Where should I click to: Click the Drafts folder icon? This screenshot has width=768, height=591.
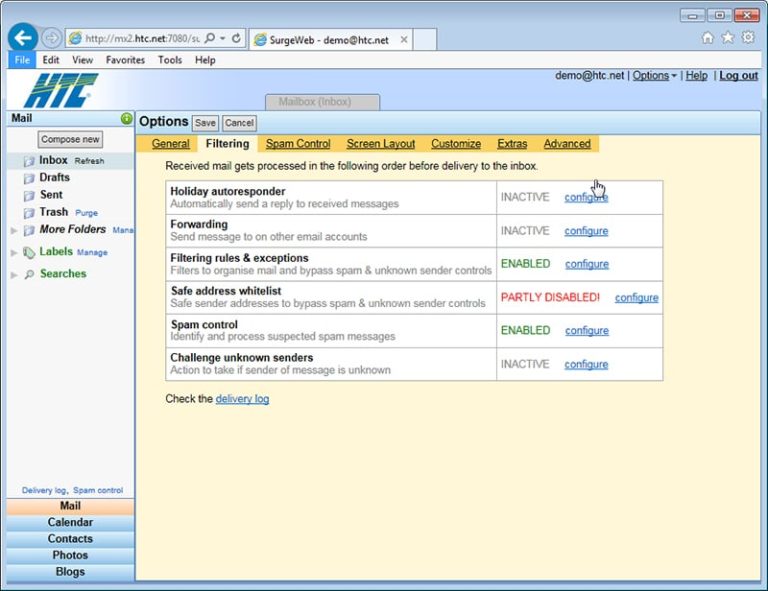click(29, 178)
